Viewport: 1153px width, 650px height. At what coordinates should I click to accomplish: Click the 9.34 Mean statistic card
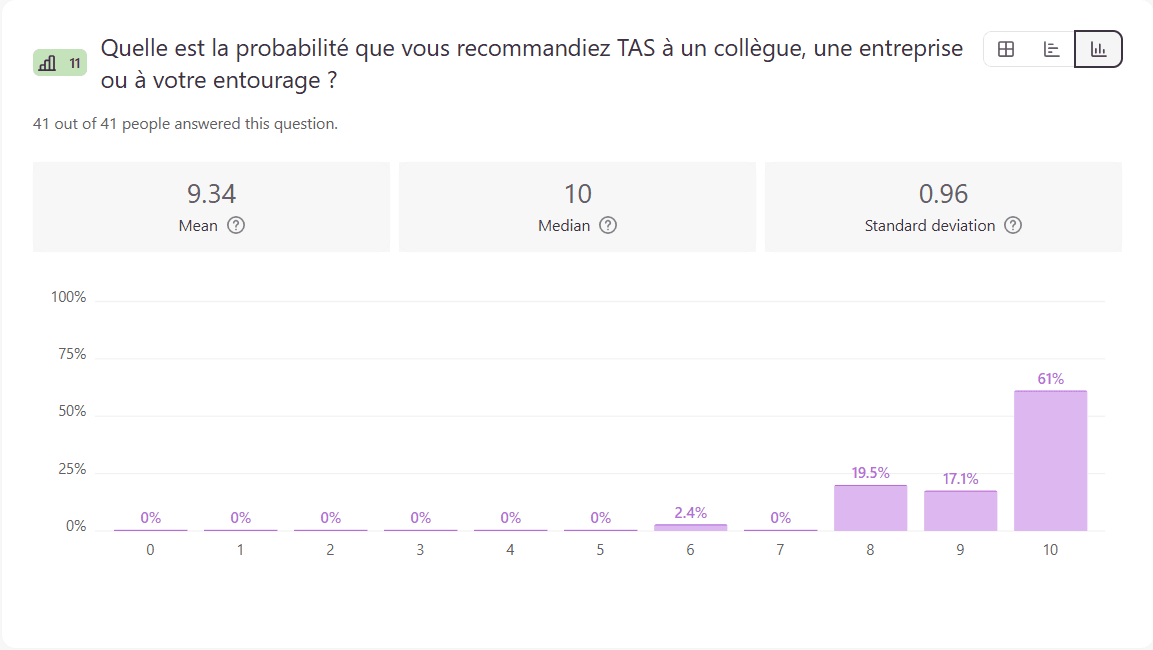point(211,207)
